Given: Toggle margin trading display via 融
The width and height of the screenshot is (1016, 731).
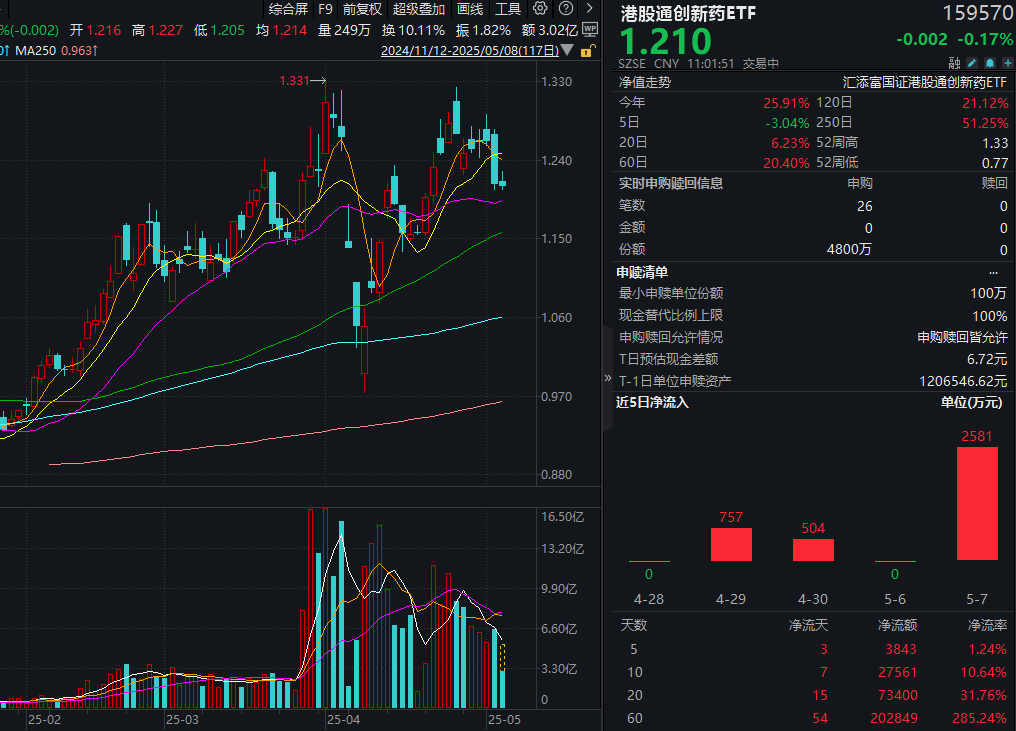Looking at the screenshot, I should (x=955, y=62).
